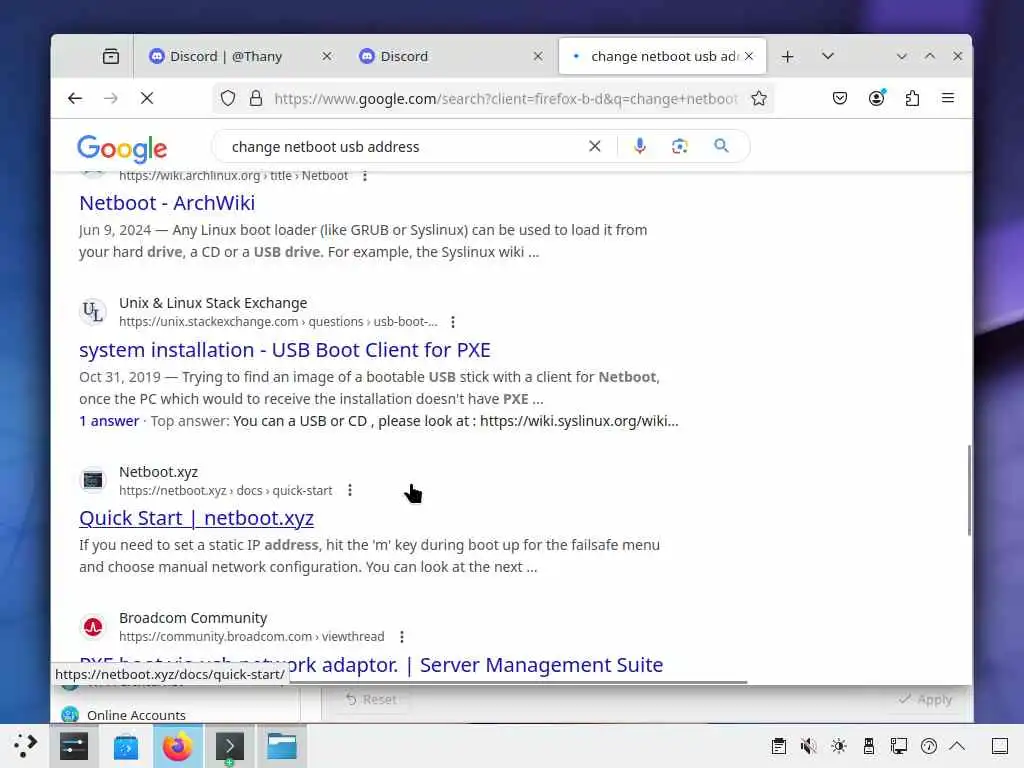Open removable devices tray icon
The height and width of the screenshot is (768, 1024).
tap(869, 746)
